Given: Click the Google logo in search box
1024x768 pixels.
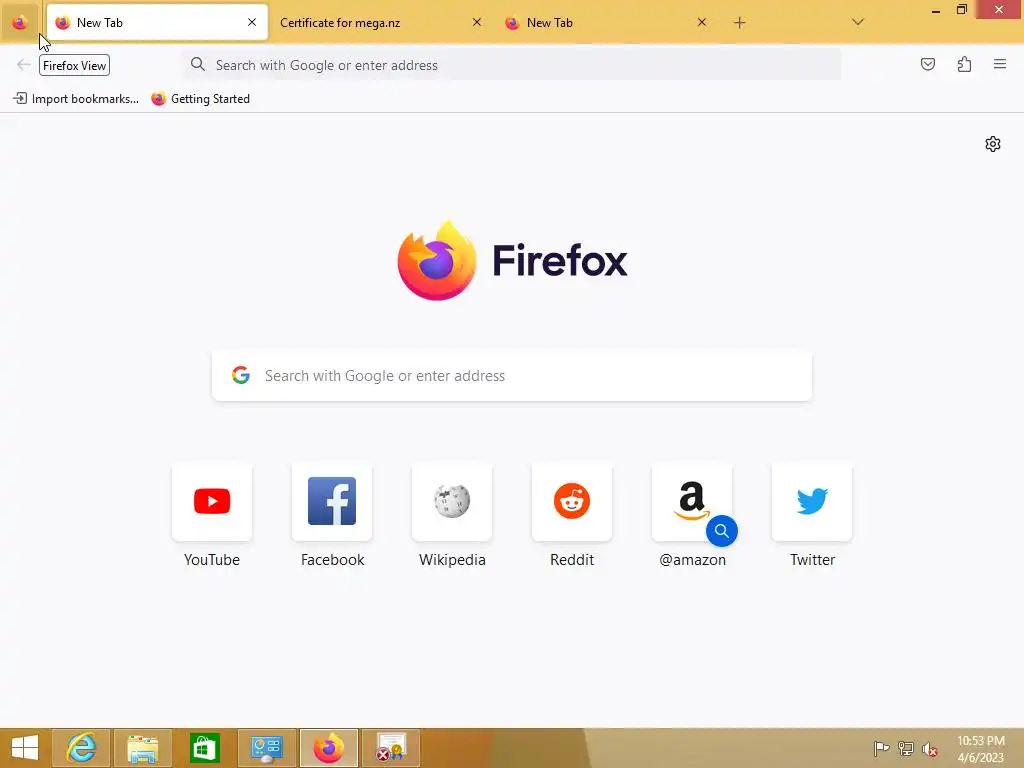Looking at the screenshot, I should (241, 375).
